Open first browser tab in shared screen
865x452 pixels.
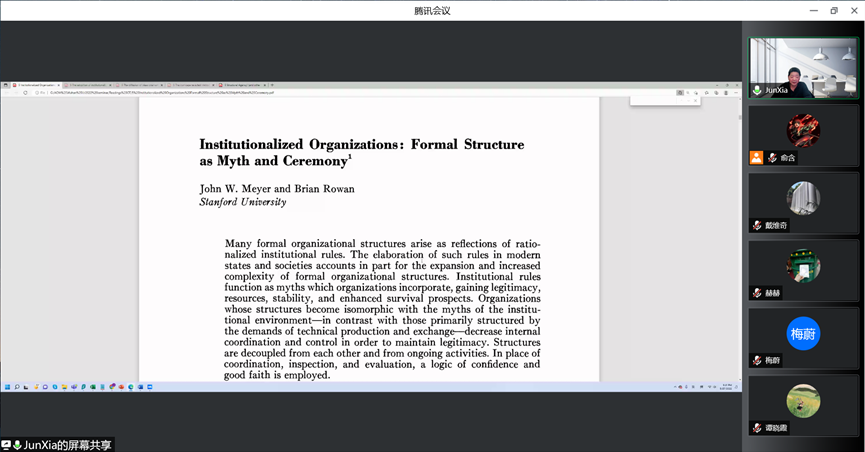(36, 85)
